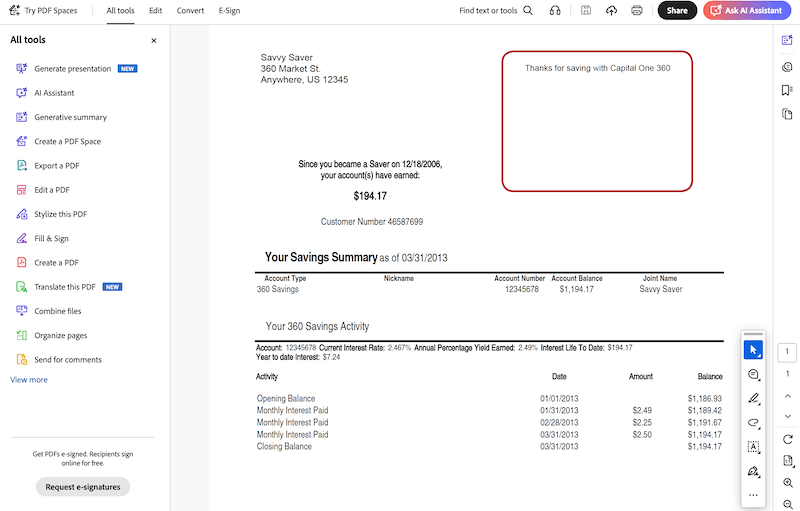This screenshot has width=800, height=511.
Task: Choose the highlight pen tool
Action: 753,398
